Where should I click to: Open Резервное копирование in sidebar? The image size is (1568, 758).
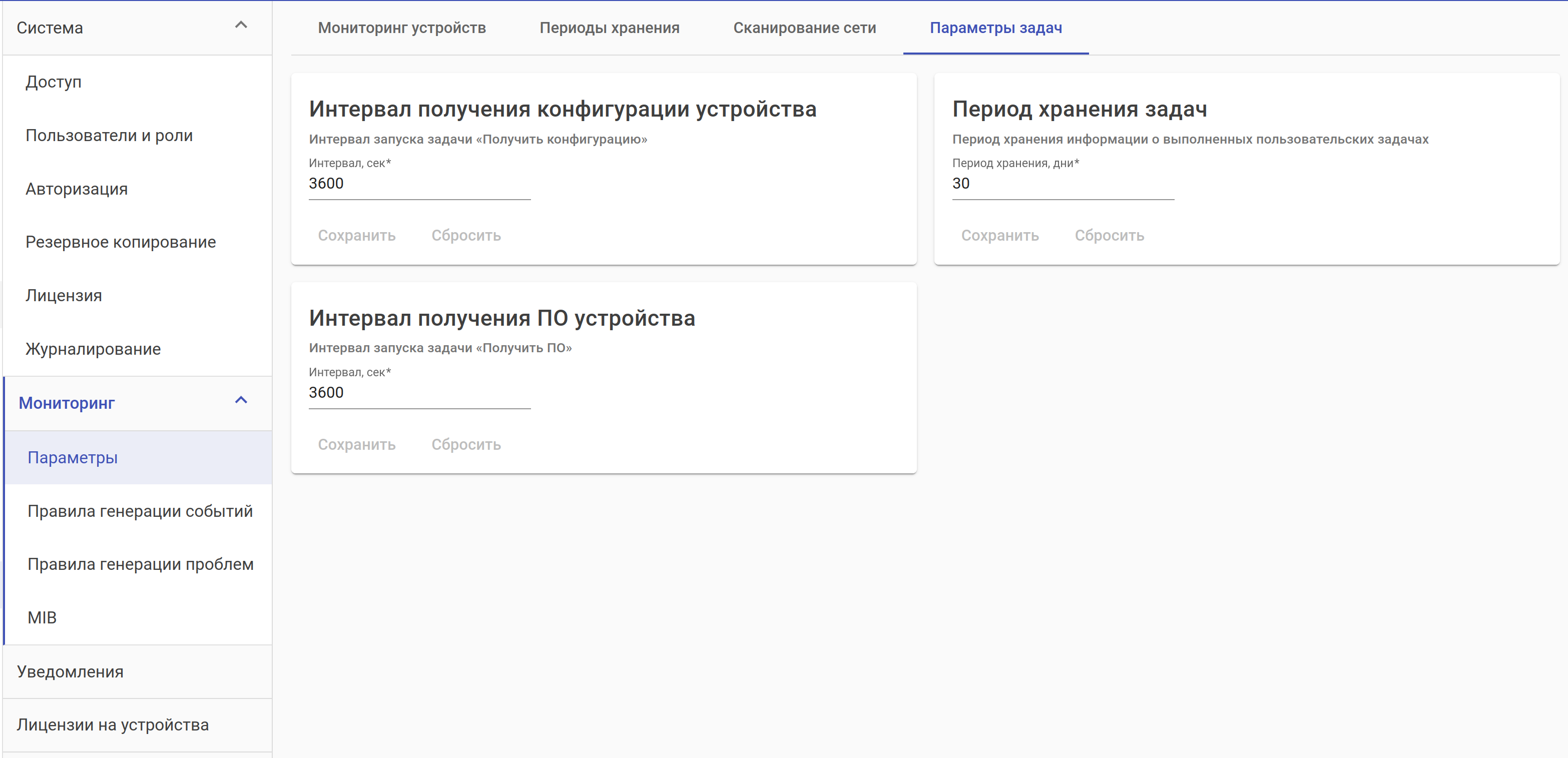121,242
